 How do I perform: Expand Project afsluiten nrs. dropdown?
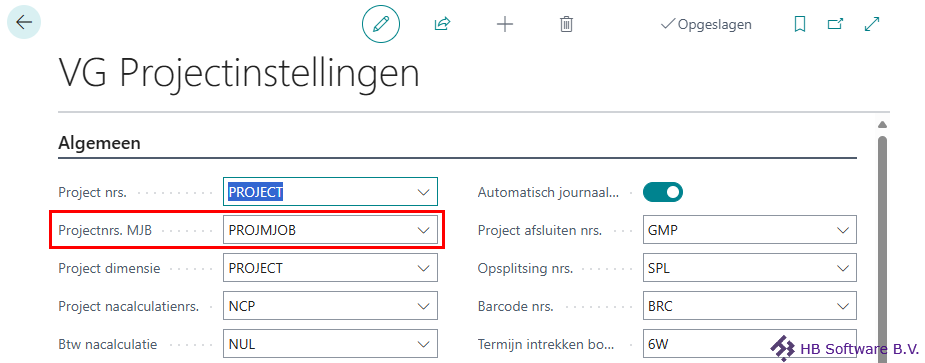coord(842,230)
